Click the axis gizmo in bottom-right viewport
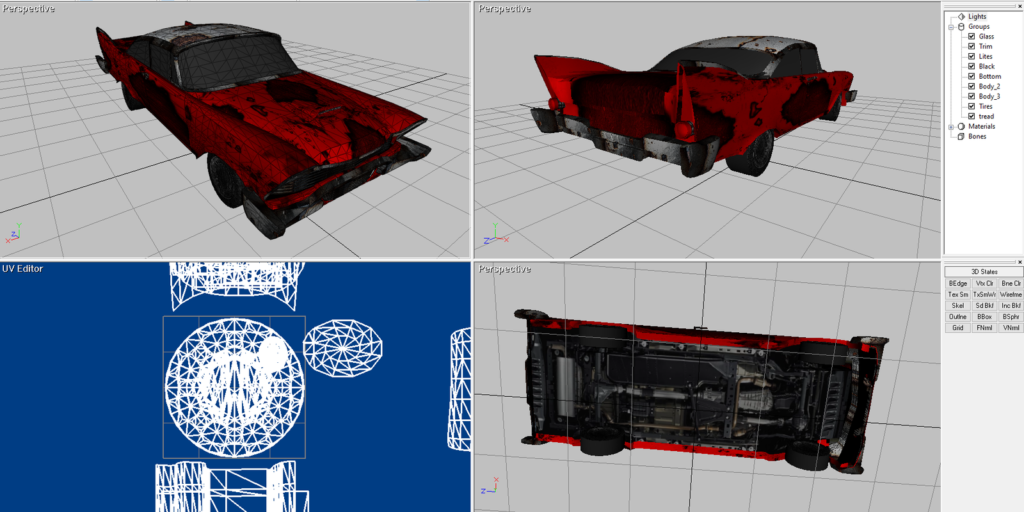Screen dimensions: 1024x512 [488, 490]
